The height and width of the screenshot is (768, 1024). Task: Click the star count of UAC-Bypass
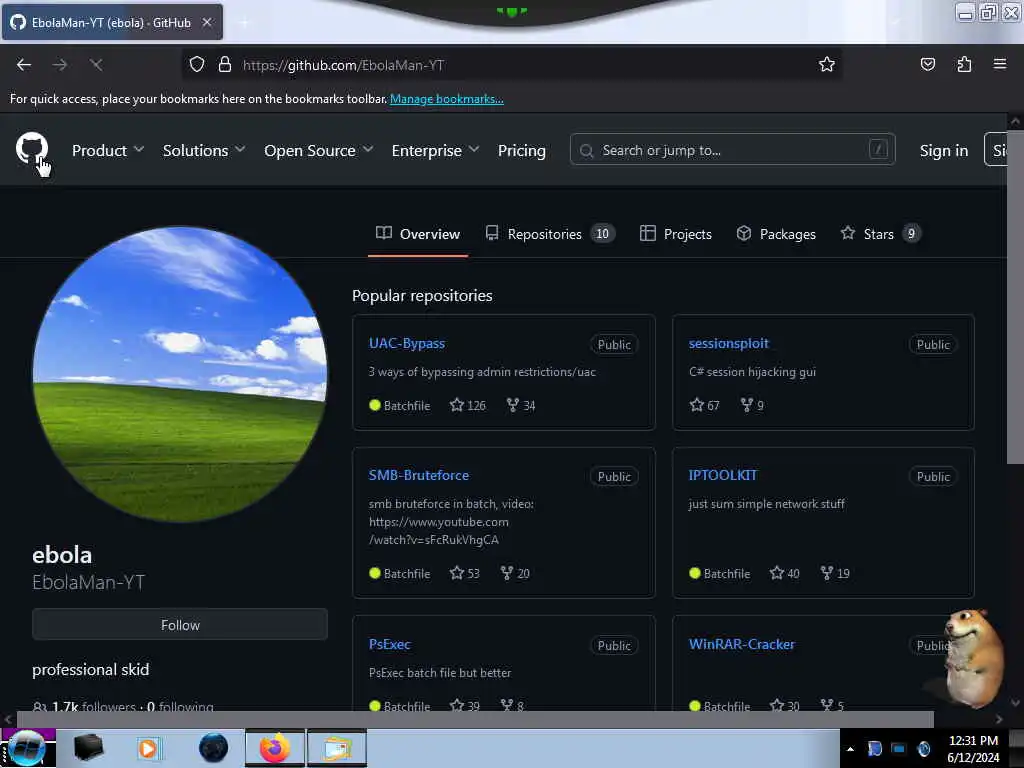(468, 406)
